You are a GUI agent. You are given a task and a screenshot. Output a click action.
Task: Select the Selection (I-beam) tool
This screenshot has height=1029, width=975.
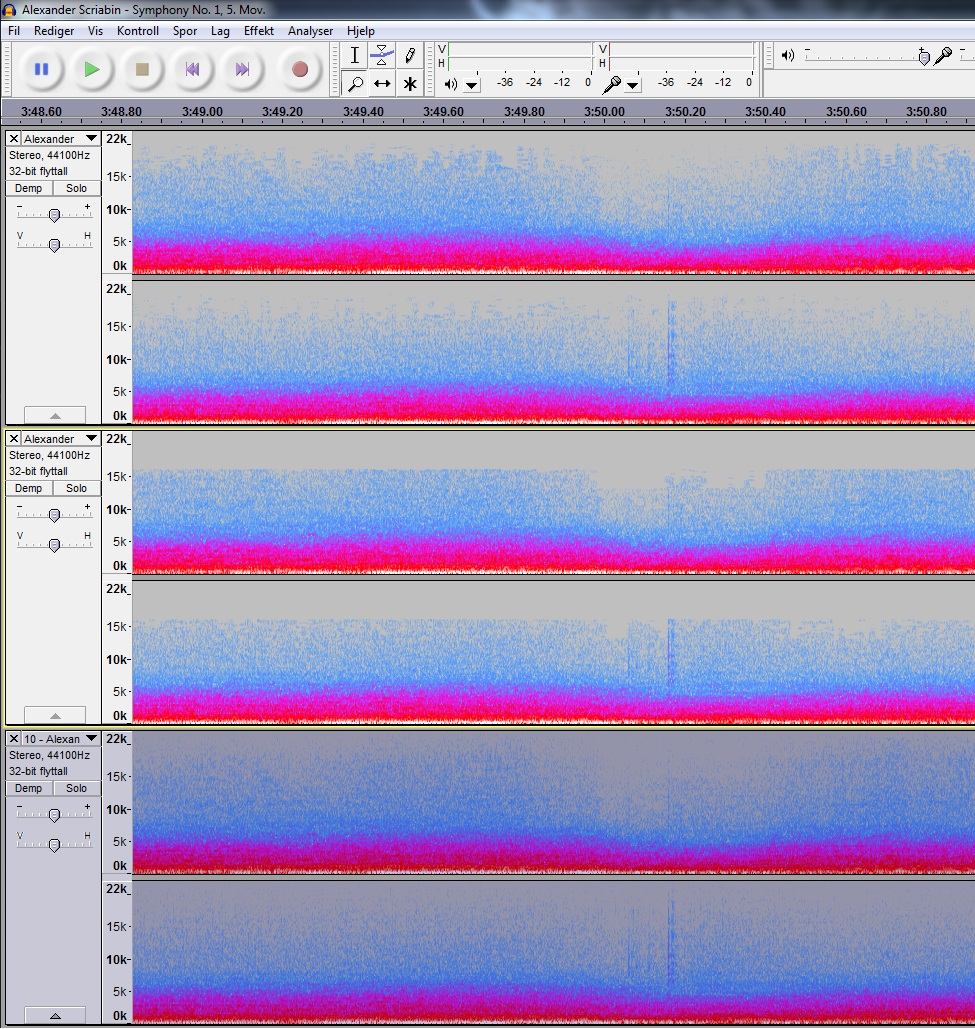[x=354, y=55]
